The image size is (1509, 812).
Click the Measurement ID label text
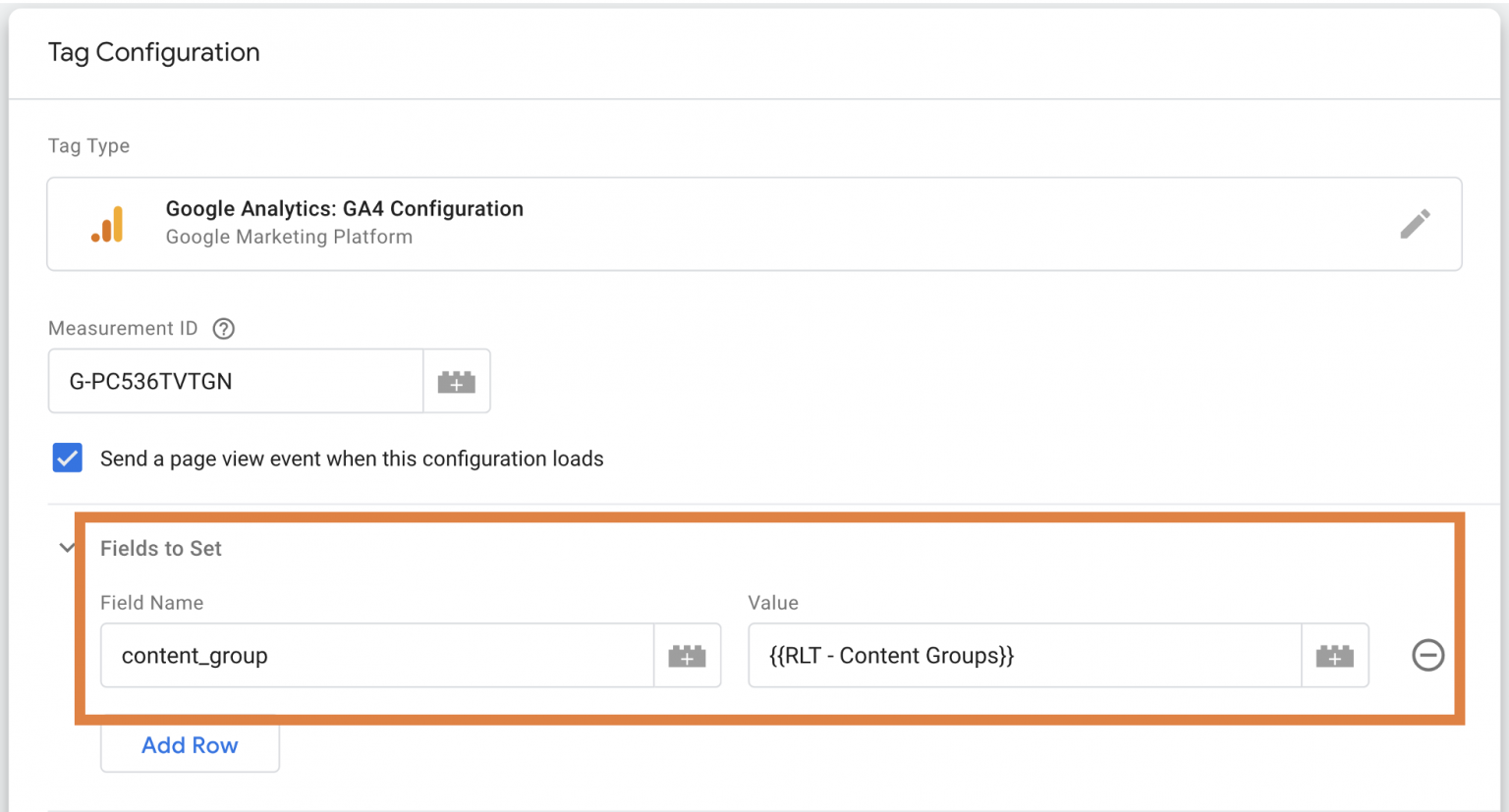click(123, 329)
